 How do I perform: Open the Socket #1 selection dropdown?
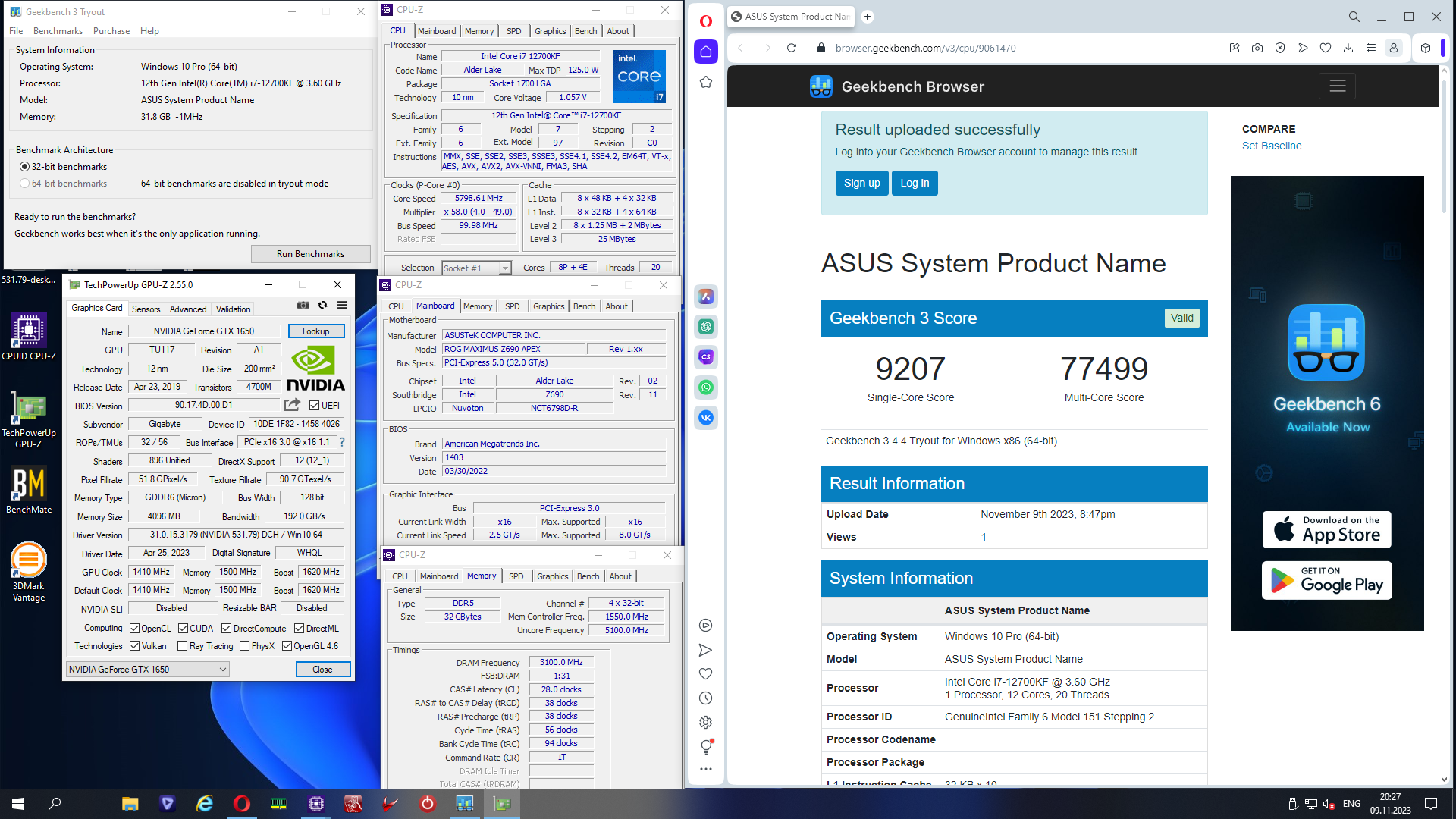(477, 268)
